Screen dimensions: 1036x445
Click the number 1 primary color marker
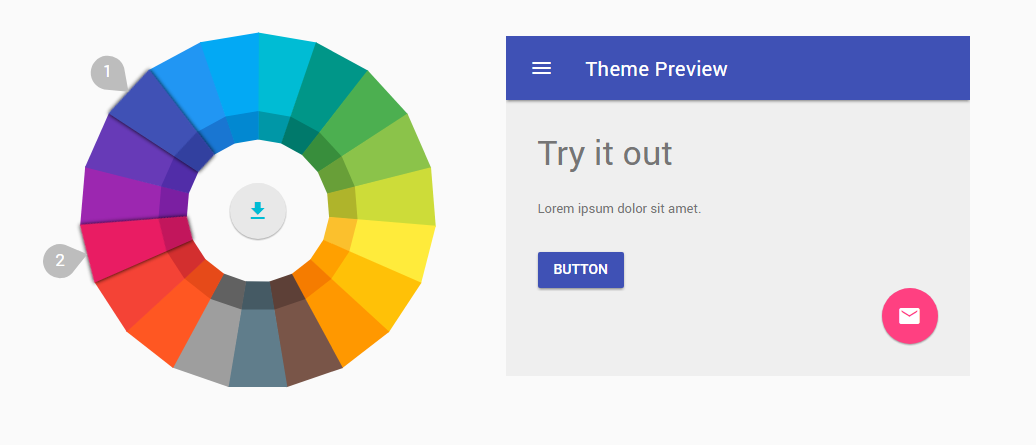pos(107,73)
